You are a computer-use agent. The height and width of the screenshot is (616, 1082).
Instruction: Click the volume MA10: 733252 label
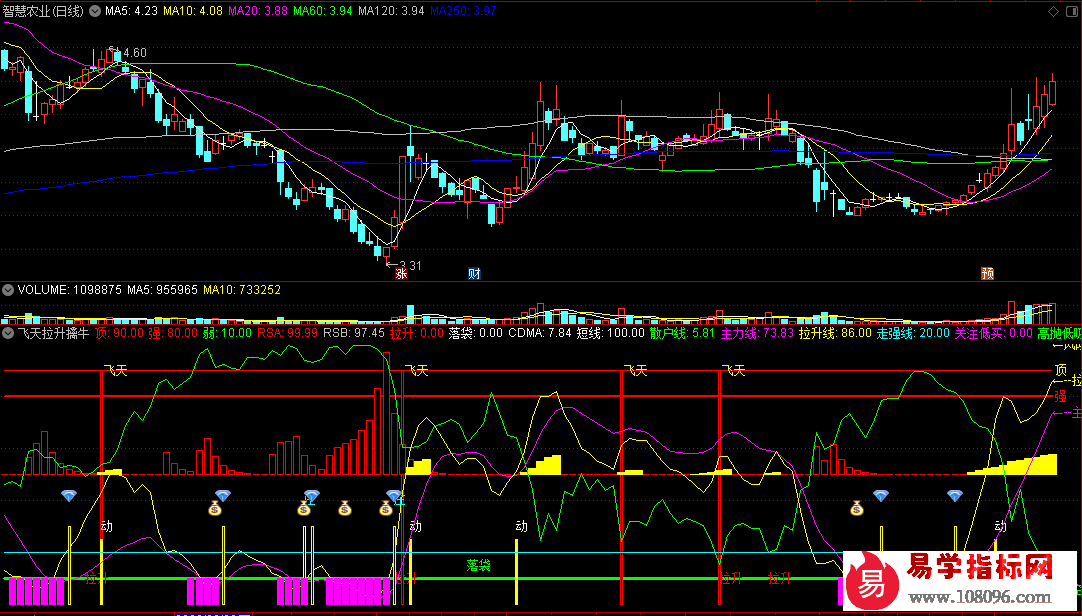tap(242, 290)
